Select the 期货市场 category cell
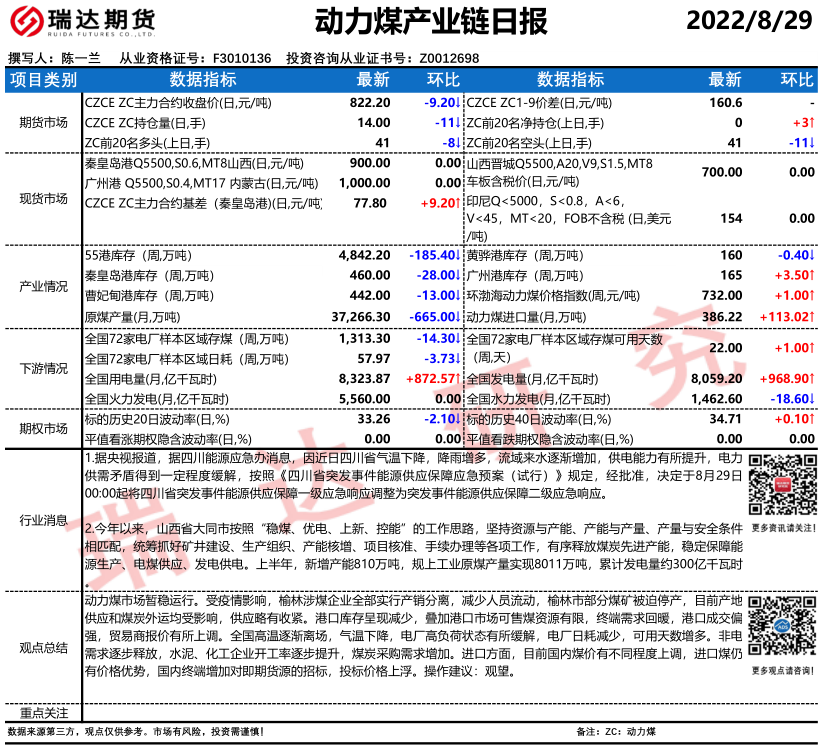This screenshot has height=749, width=822. pos(43,123)
